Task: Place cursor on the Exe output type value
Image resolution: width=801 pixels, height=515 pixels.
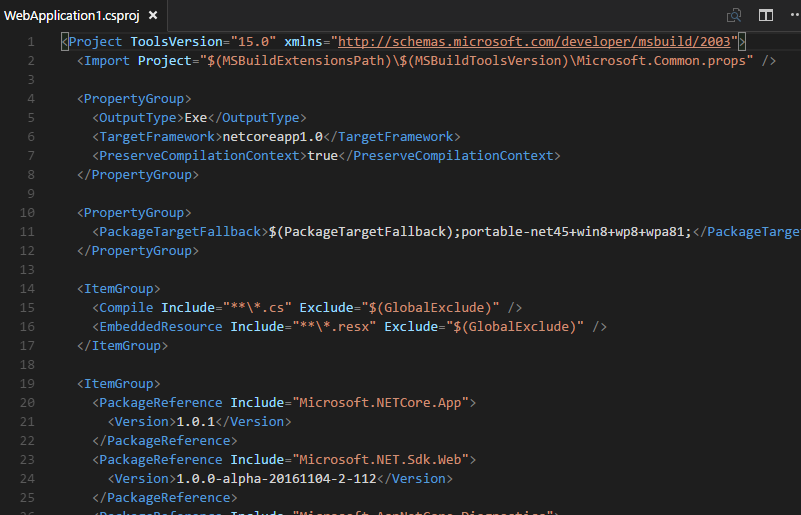Action: pyautogui.click(x=196, y=118)
